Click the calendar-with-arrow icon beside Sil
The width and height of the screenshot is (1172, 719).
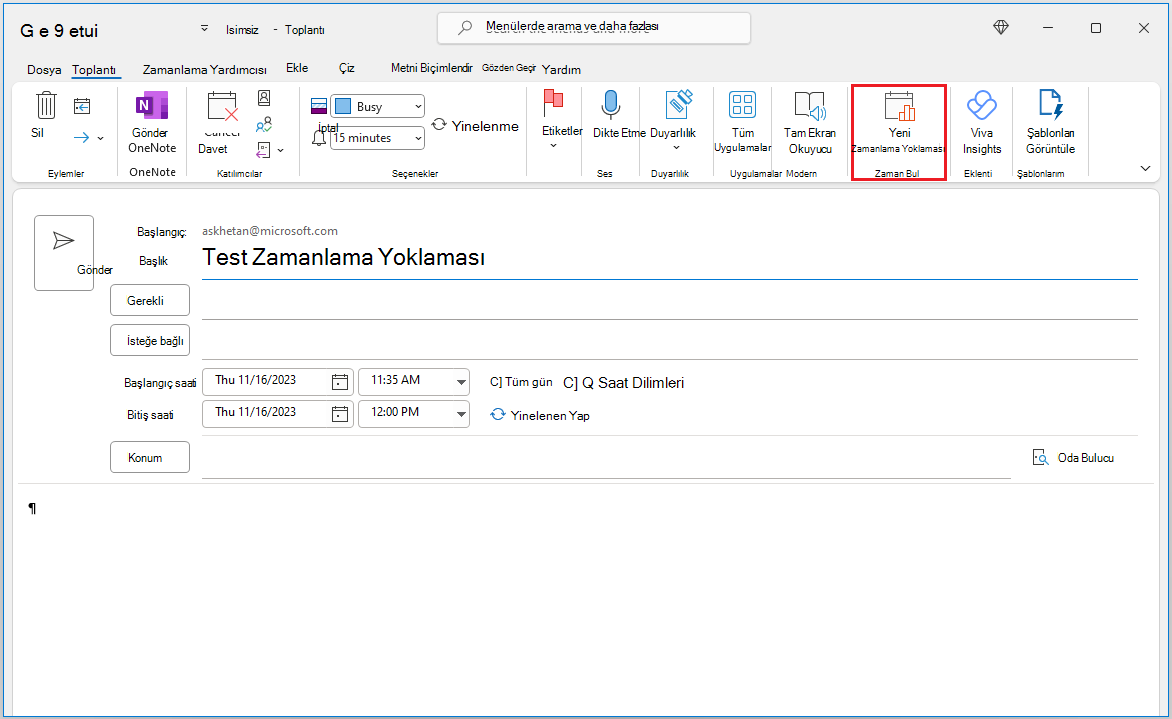point(82,107)
